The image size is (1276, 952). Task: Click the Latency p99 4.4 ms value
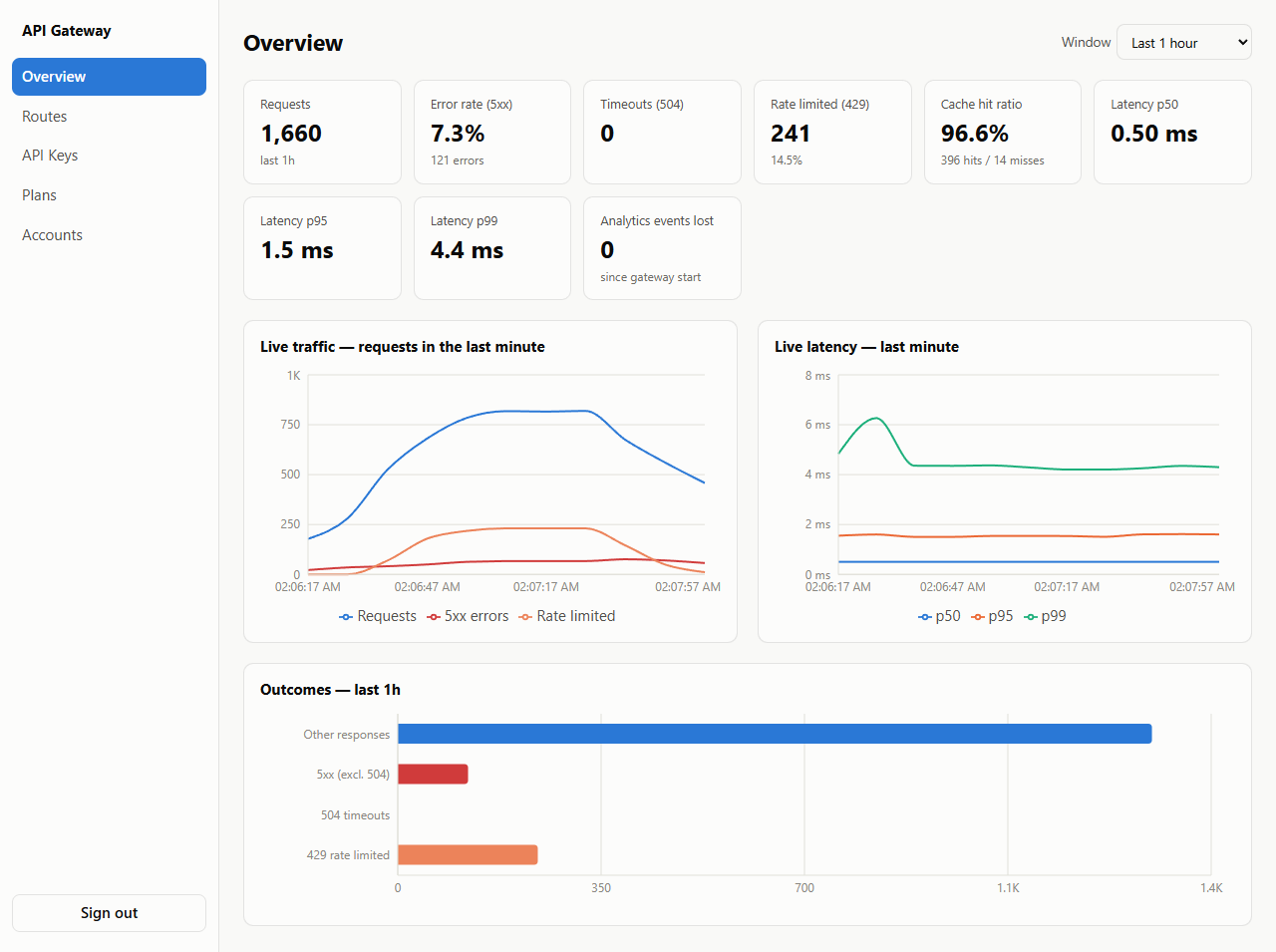[468, 250]
